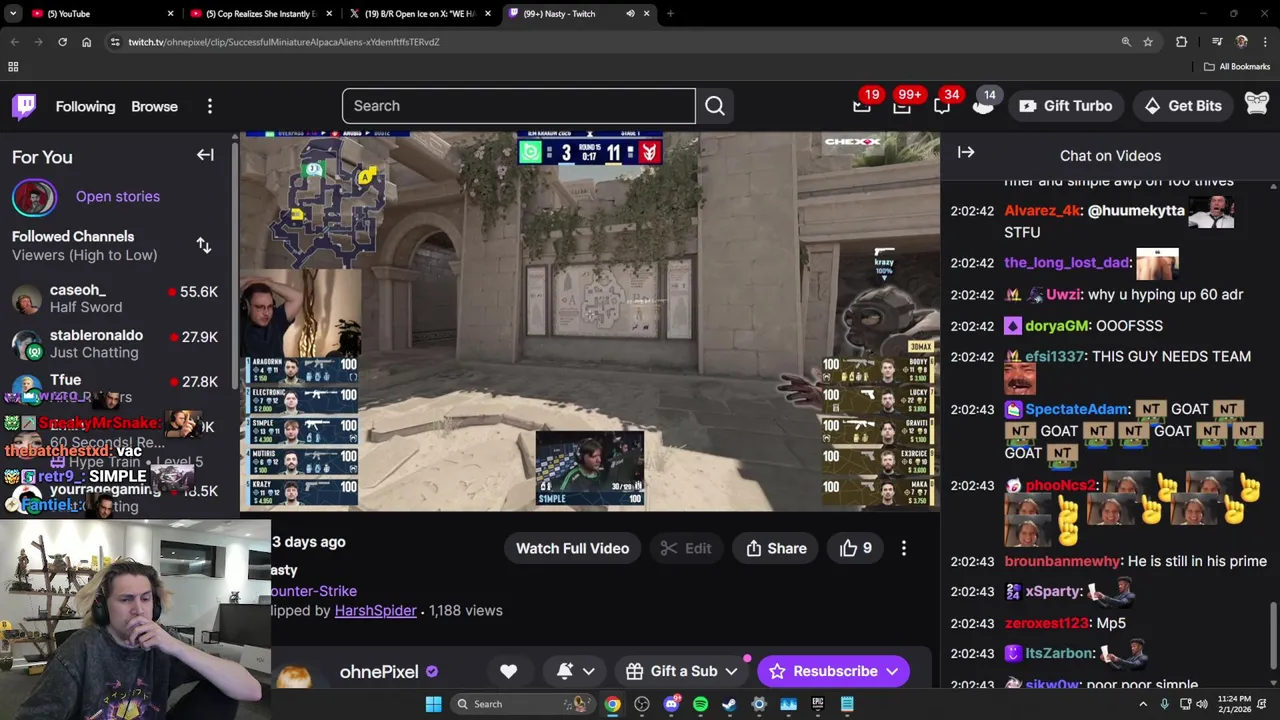Reload the current page

click(62, 42)
